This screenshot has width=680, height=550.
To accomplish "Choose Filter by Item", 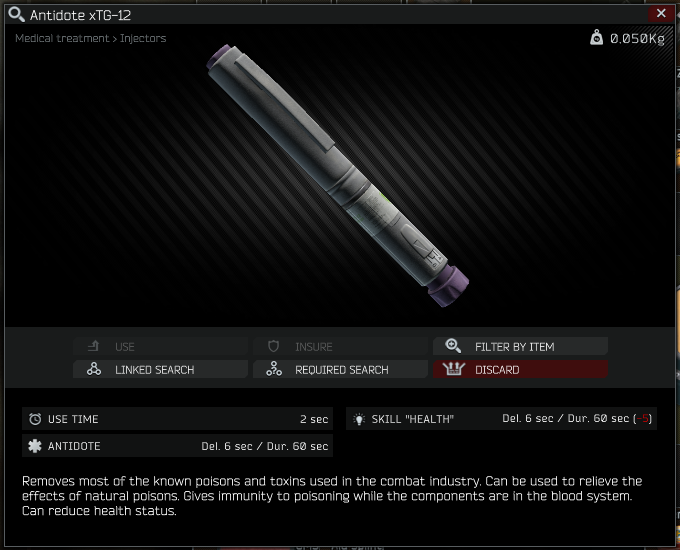I will tap(520, 346).
